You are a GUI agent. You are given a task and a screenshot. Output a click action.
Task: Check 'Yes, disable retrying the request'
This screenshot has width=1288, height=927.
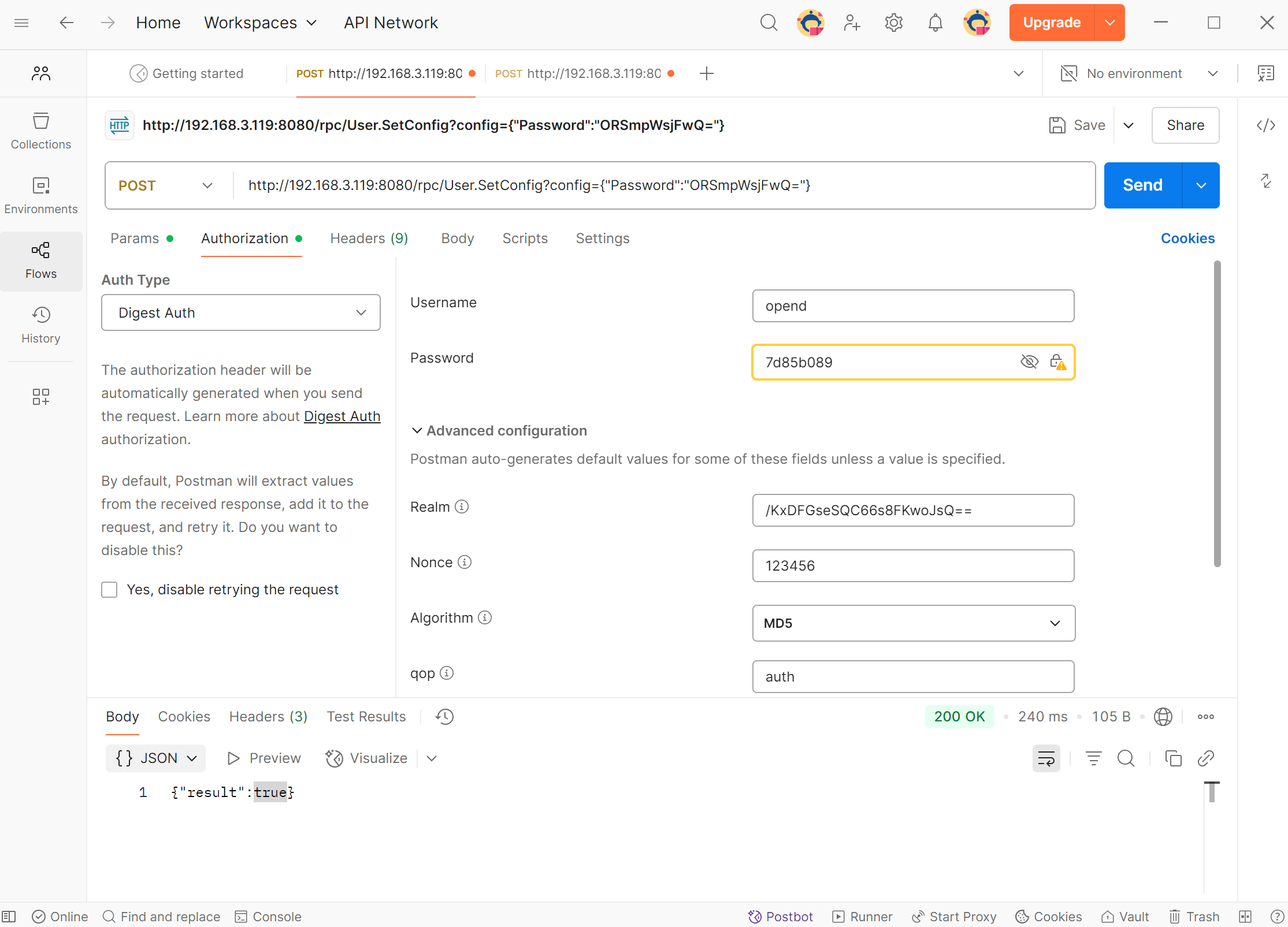click(x=109, y=590)
